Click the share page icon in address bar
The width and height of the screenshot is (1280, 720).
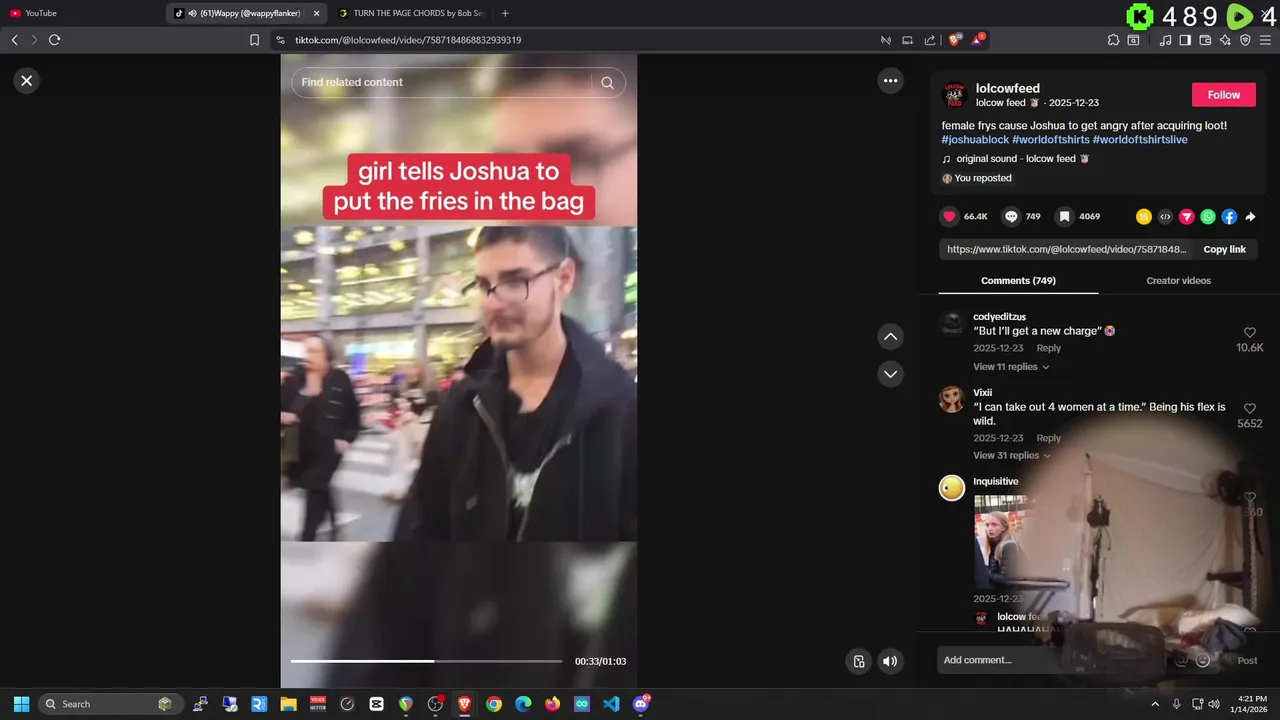930,40
